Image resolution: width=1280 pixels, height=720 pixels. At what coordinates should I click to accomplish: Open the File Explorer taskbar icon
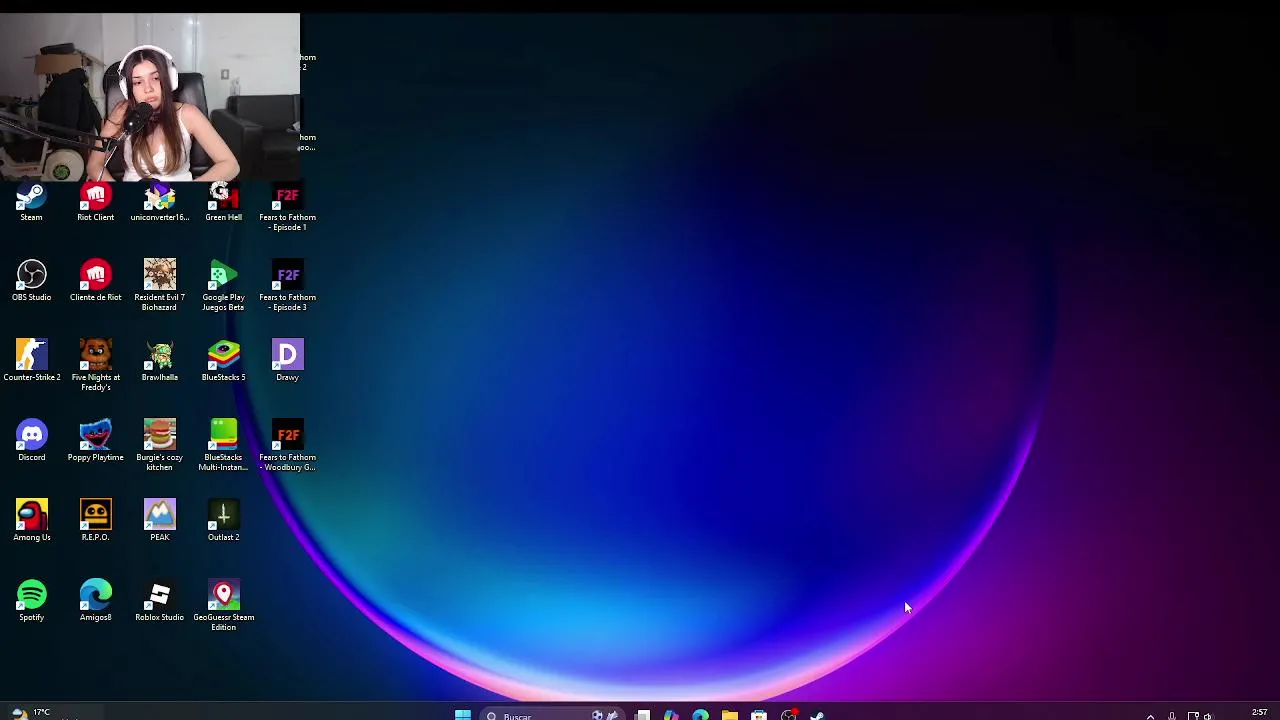point(730,715)
